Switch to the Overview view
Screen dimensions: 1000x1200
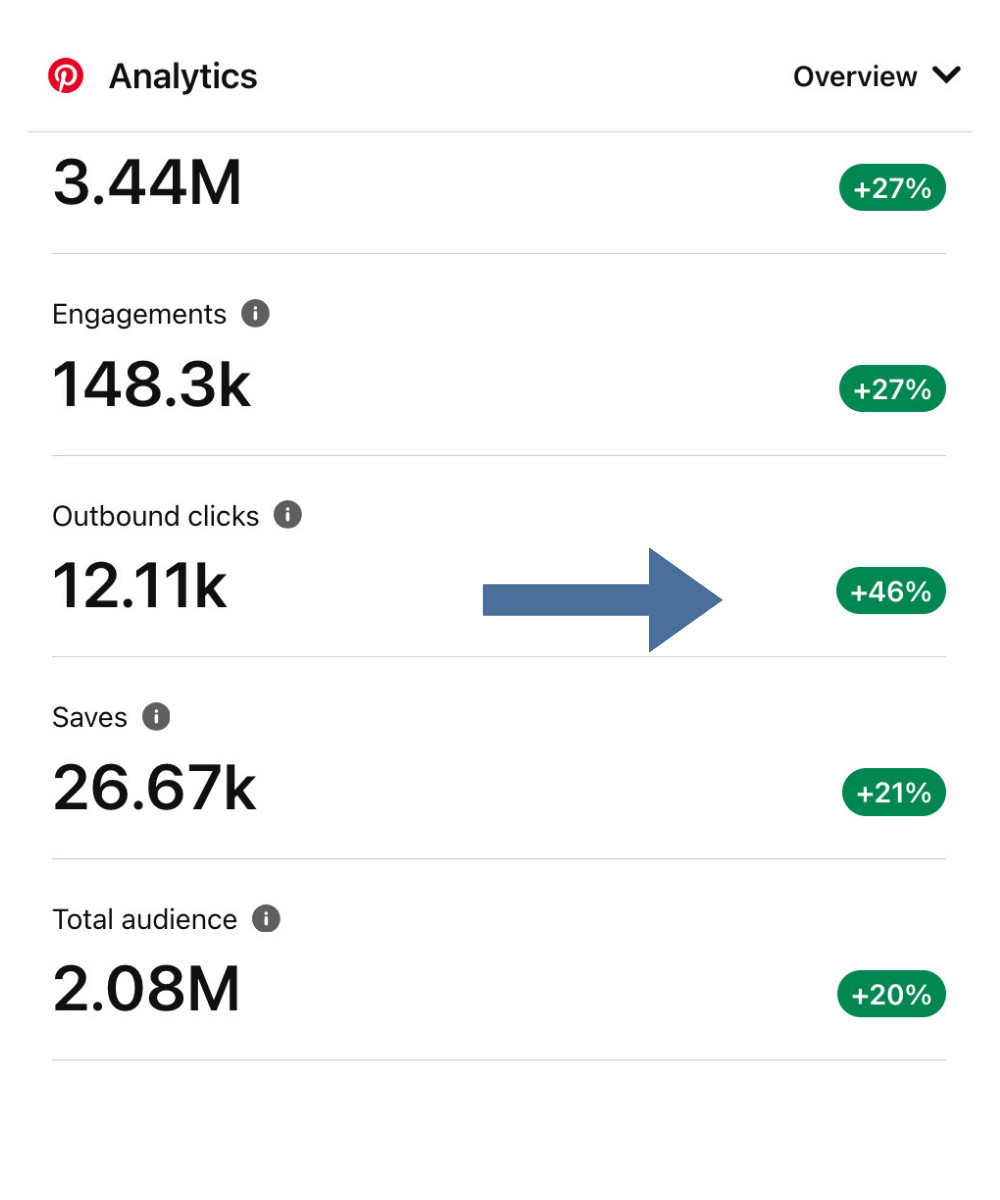(856, 76)
